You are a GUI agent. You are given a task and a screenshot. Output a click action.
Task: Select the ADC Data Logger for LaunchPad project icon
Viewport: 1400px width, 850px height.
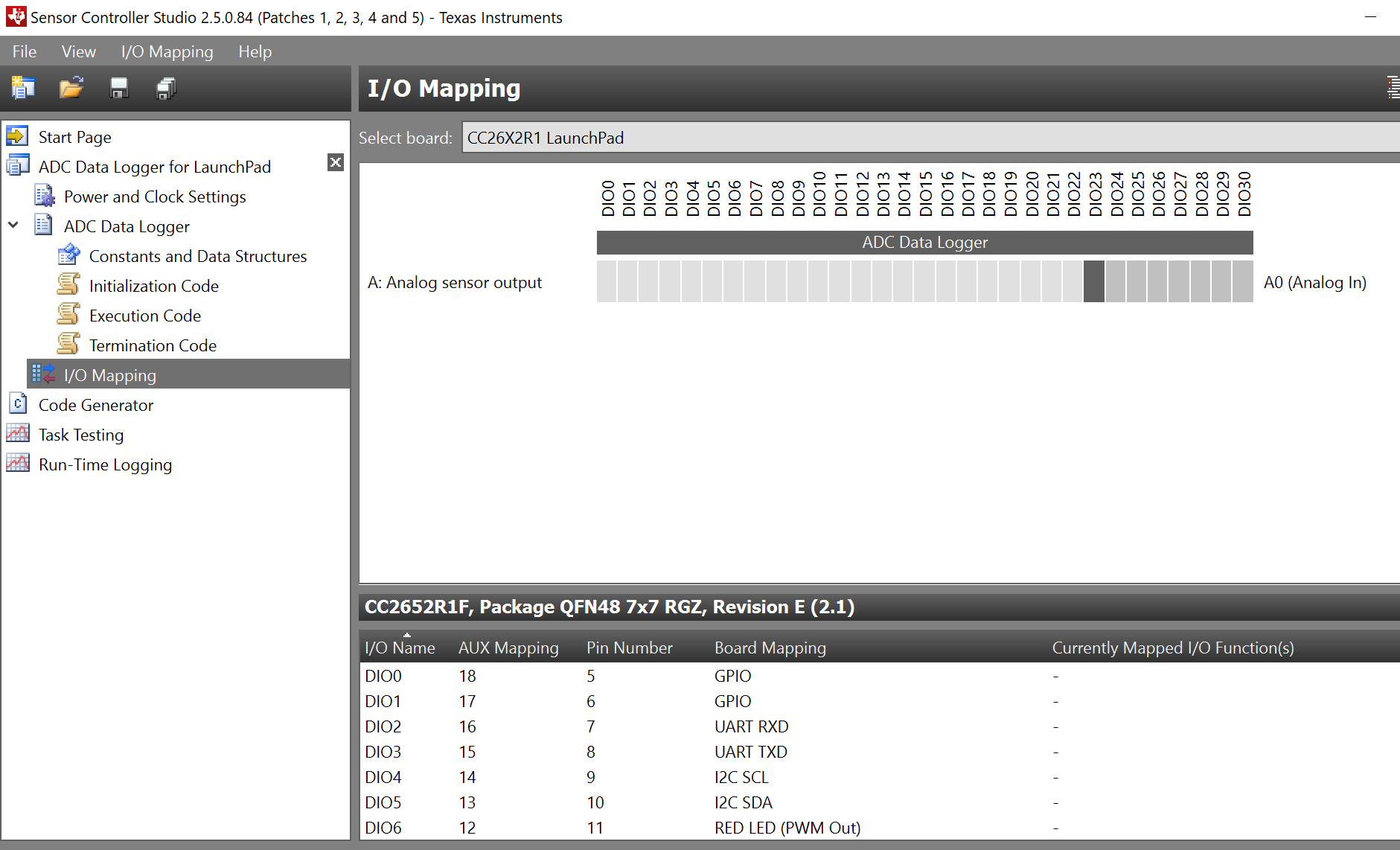(x=18, y=166)
